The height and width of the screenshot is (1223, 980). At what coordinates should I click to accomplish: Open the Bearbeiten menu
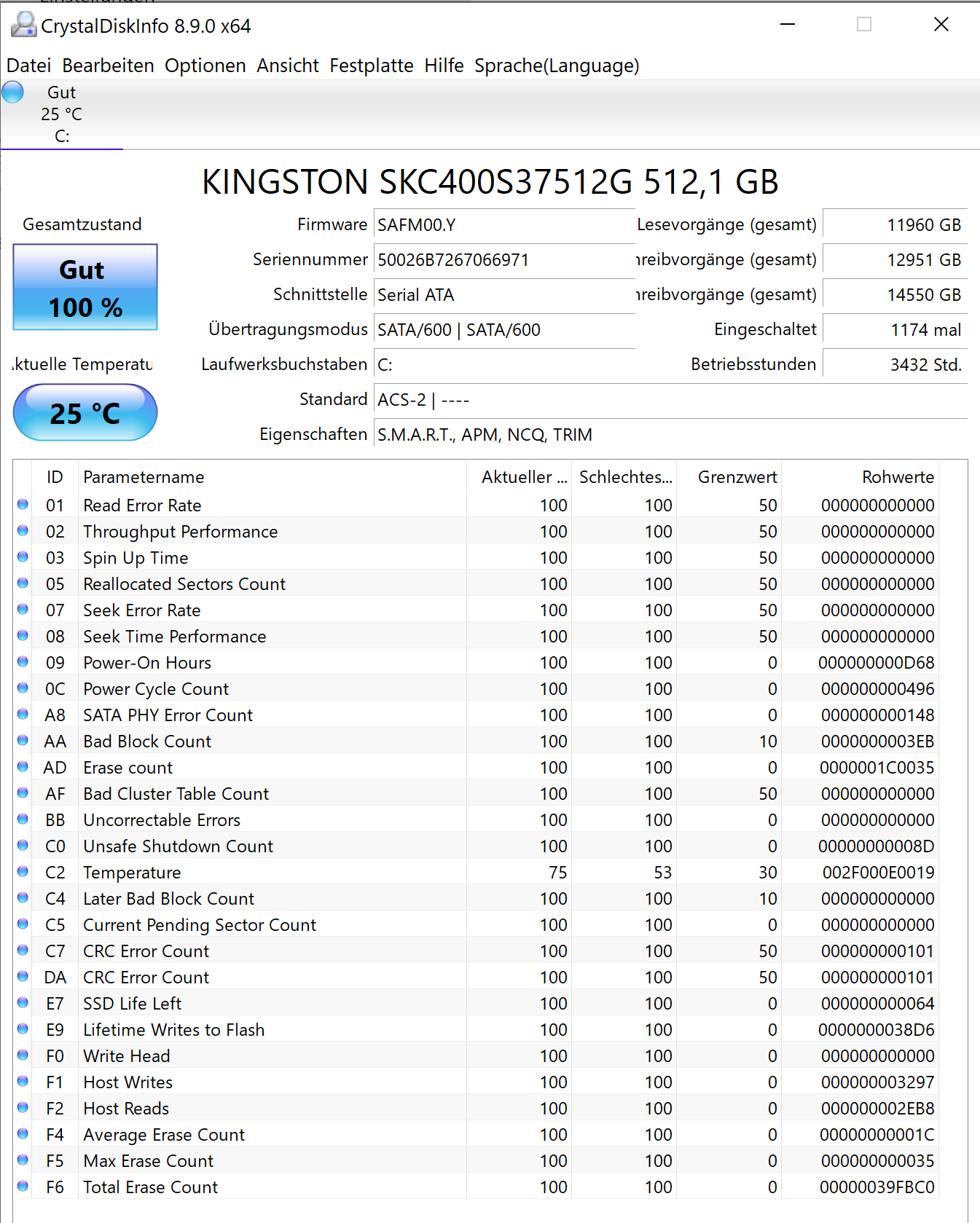[108, 66]
